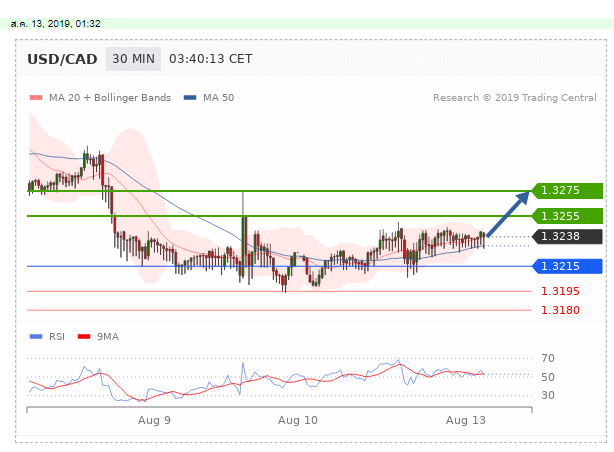Click the RSI legend label
This screenshot has width=614, height=452.
coord(57,336)
